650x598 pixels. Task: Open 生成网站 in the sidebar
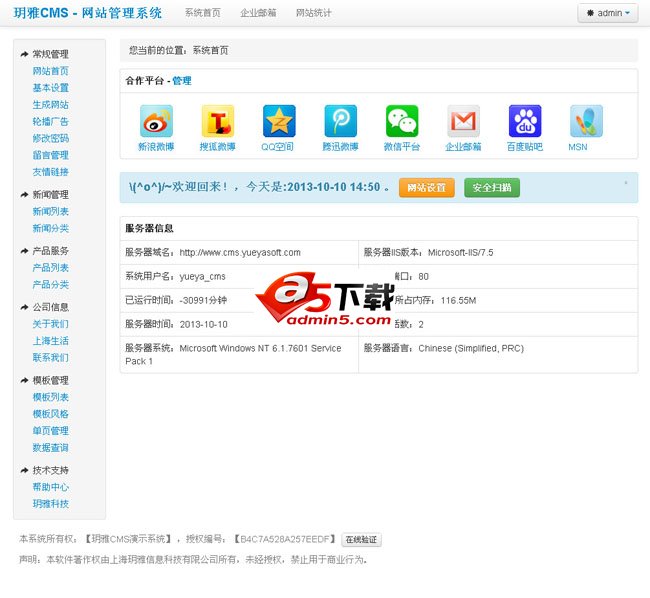pyautogui.click(x=51, y=105)
